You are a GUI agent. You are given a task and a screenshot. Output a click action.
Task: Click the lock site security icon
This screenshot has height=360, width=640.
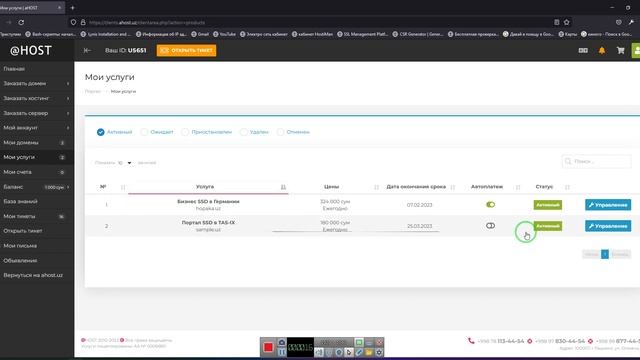(83, 22)
